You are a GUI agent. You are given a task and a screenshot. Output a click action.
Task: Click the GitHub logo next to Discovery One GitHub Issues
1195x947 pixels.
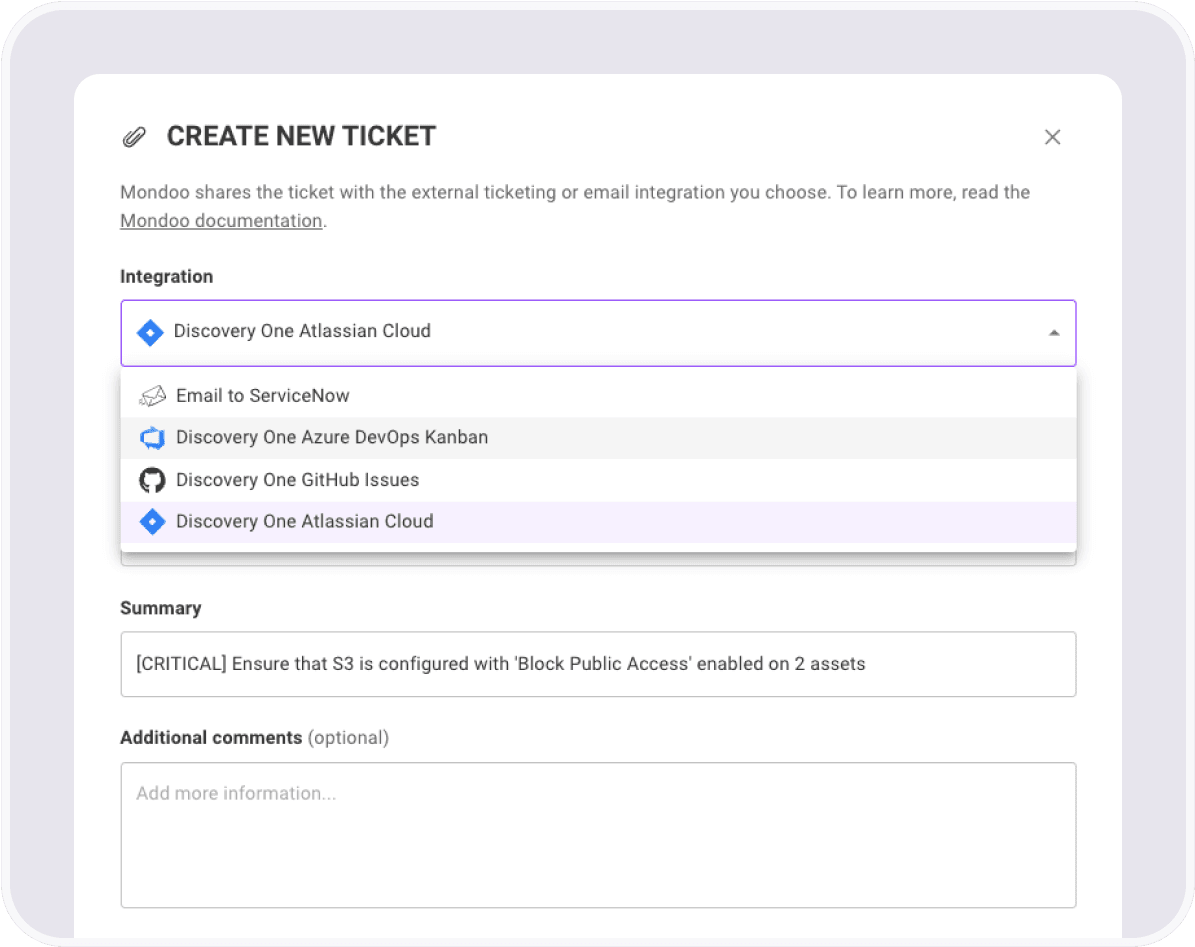click(151, 479)
